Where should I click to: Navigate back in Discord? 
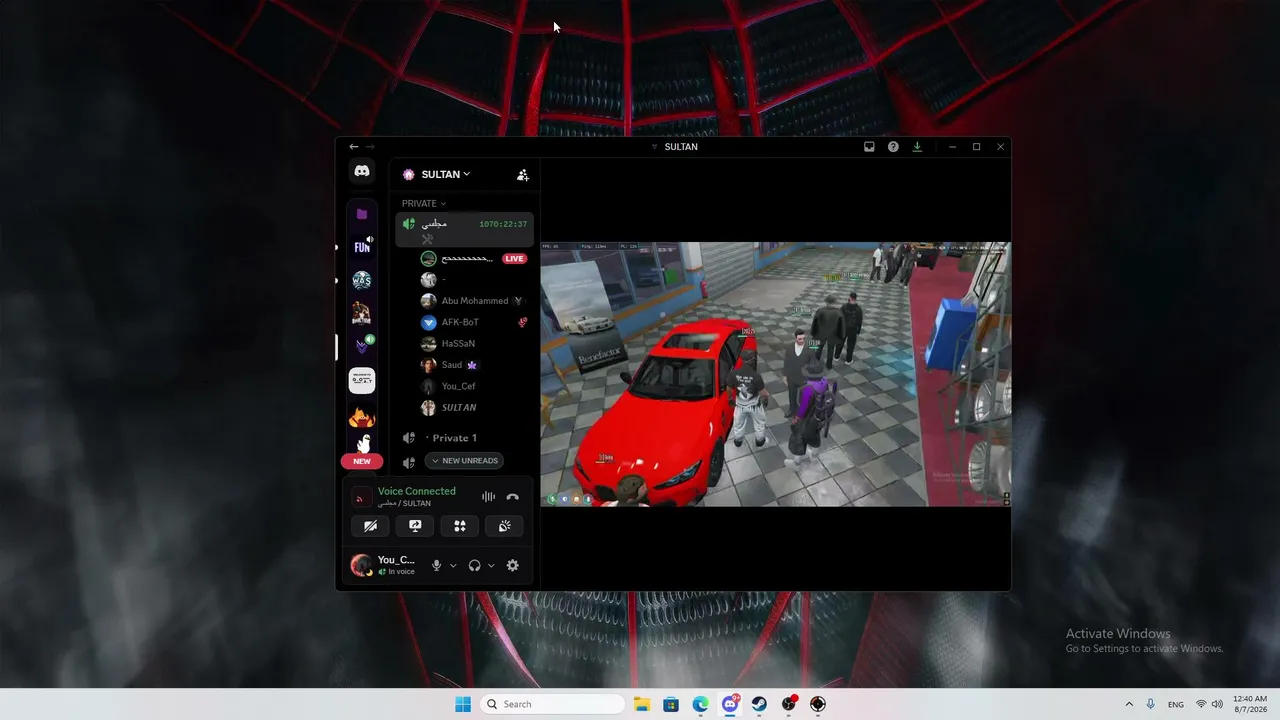pyautogui.click(x=353, y=147)
